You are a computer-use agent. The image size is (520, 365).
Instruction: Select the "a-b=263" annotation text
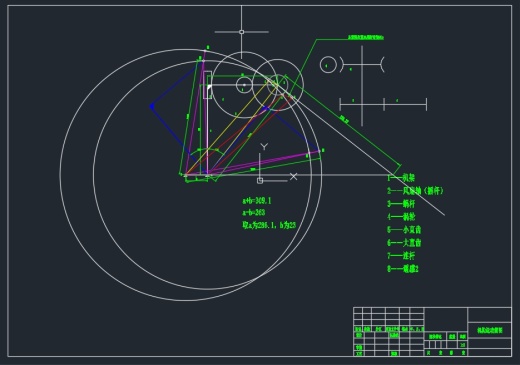pyautogui.click(x=254, y=212)
